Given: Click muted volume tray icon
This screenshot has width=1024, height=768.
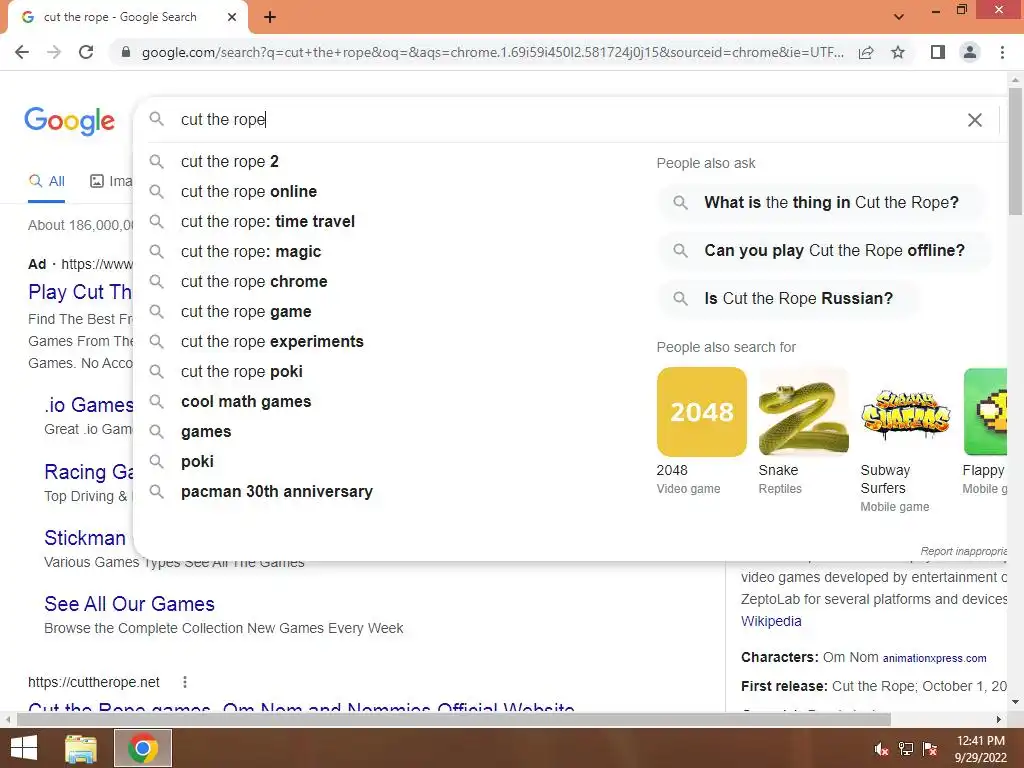Looking at the screenshot, I should [882, 749].
